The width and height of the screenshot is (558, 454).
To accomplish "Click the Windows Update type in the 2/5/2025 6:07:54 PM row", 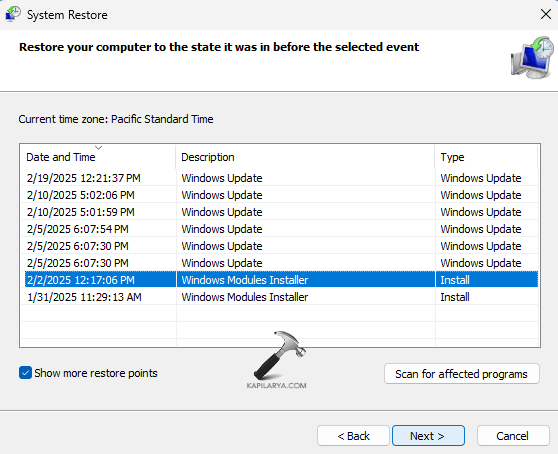I will [x=480, y=229].
